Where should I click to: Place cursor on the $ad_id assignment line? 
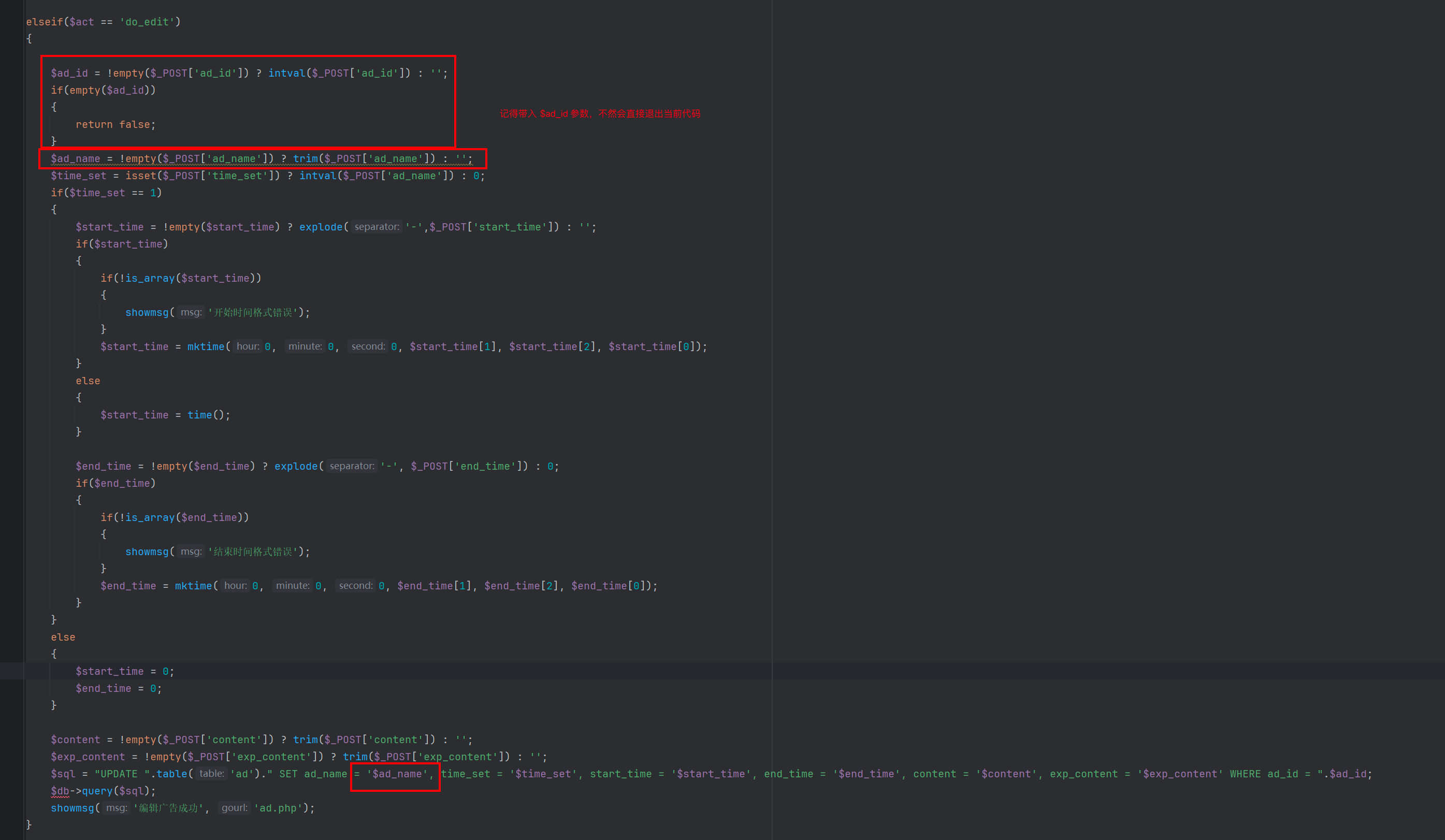coord(249,74)
